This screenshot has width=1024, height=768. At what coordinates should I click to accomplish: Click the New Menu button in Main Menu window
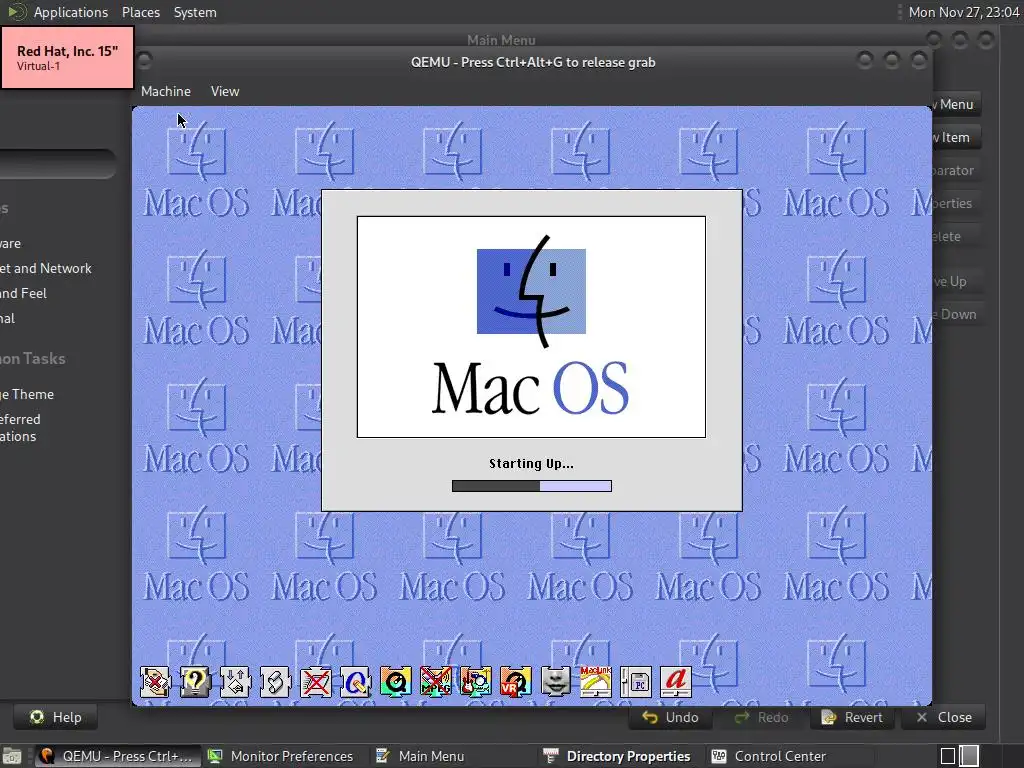[x=957, y=104]
